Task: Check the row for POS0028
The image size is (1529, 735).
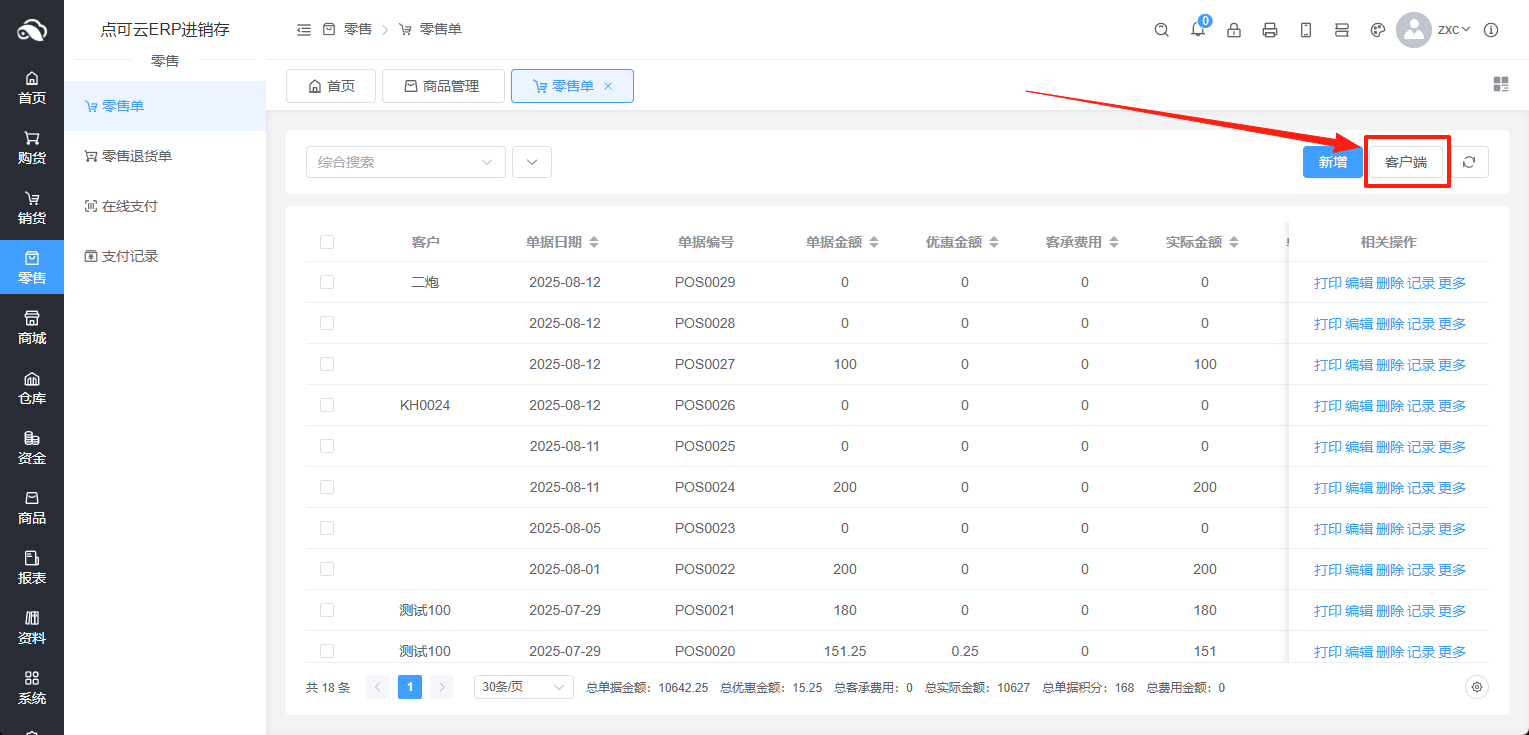Action: 327,323
